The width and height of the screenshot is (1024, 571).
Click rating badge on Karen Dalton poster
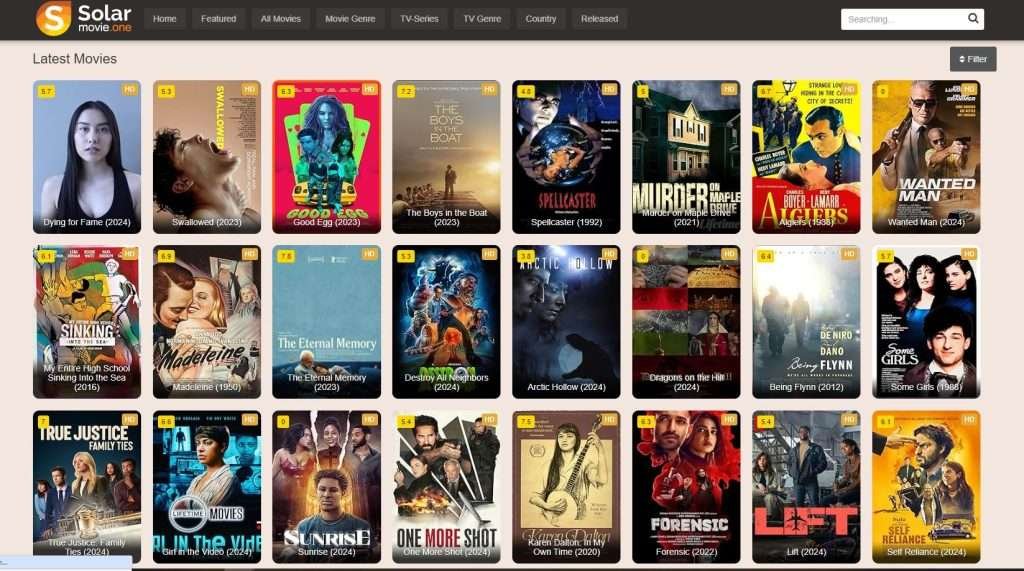[526, 421]
